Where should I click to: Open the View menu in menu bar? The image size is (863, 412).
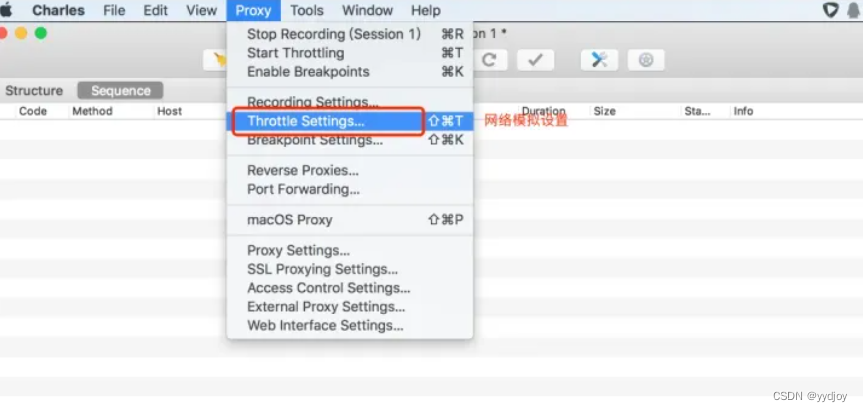click(x=201, y=10)
